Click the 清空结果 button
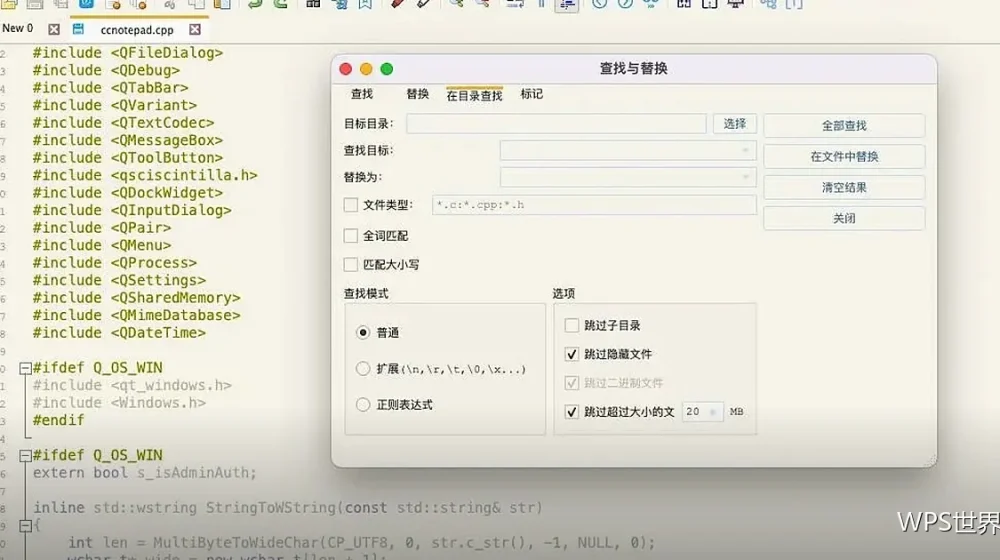Viewport: 1000px width, 560px height. (x=844, y=188)
